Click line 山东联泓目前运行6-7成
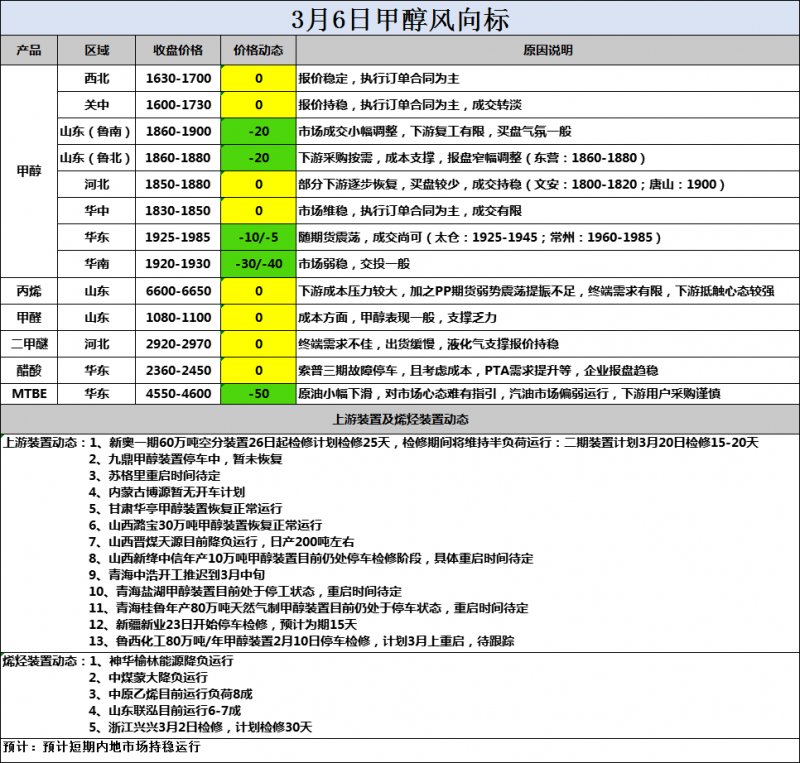800x763 pixels. [x=165, y=710]
